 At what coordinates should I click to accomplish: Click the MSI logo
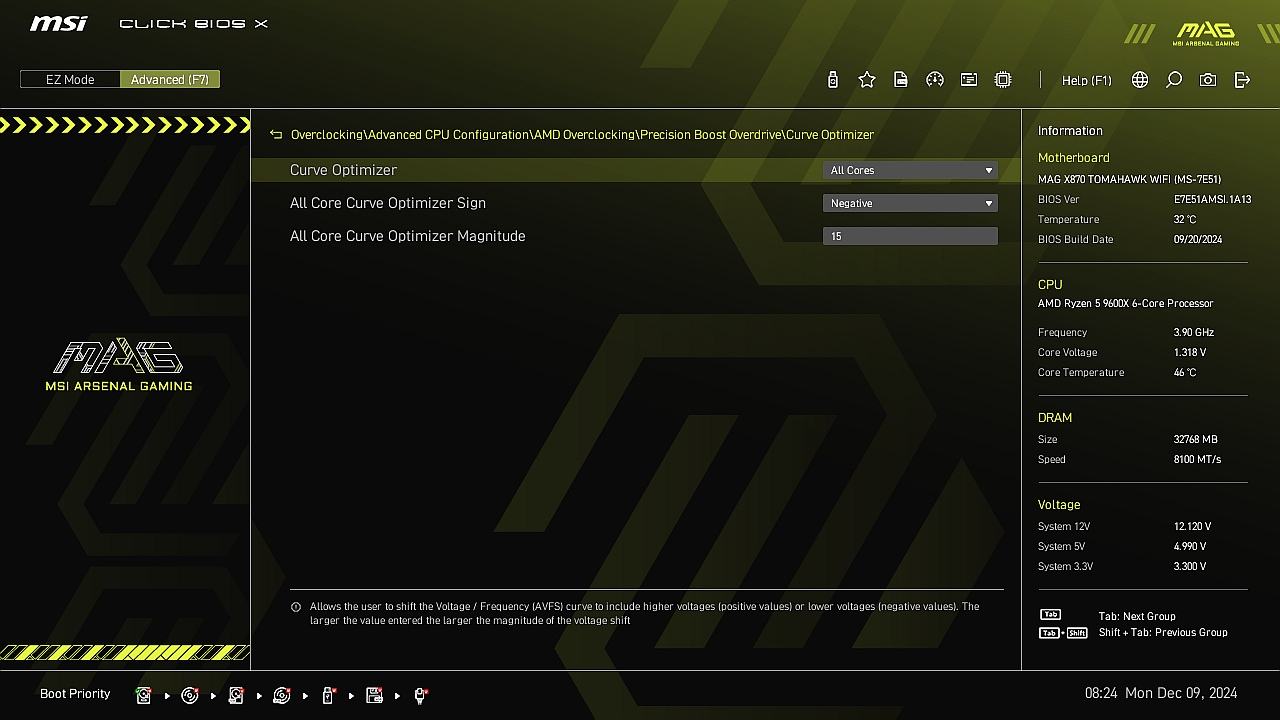(59, 23)
